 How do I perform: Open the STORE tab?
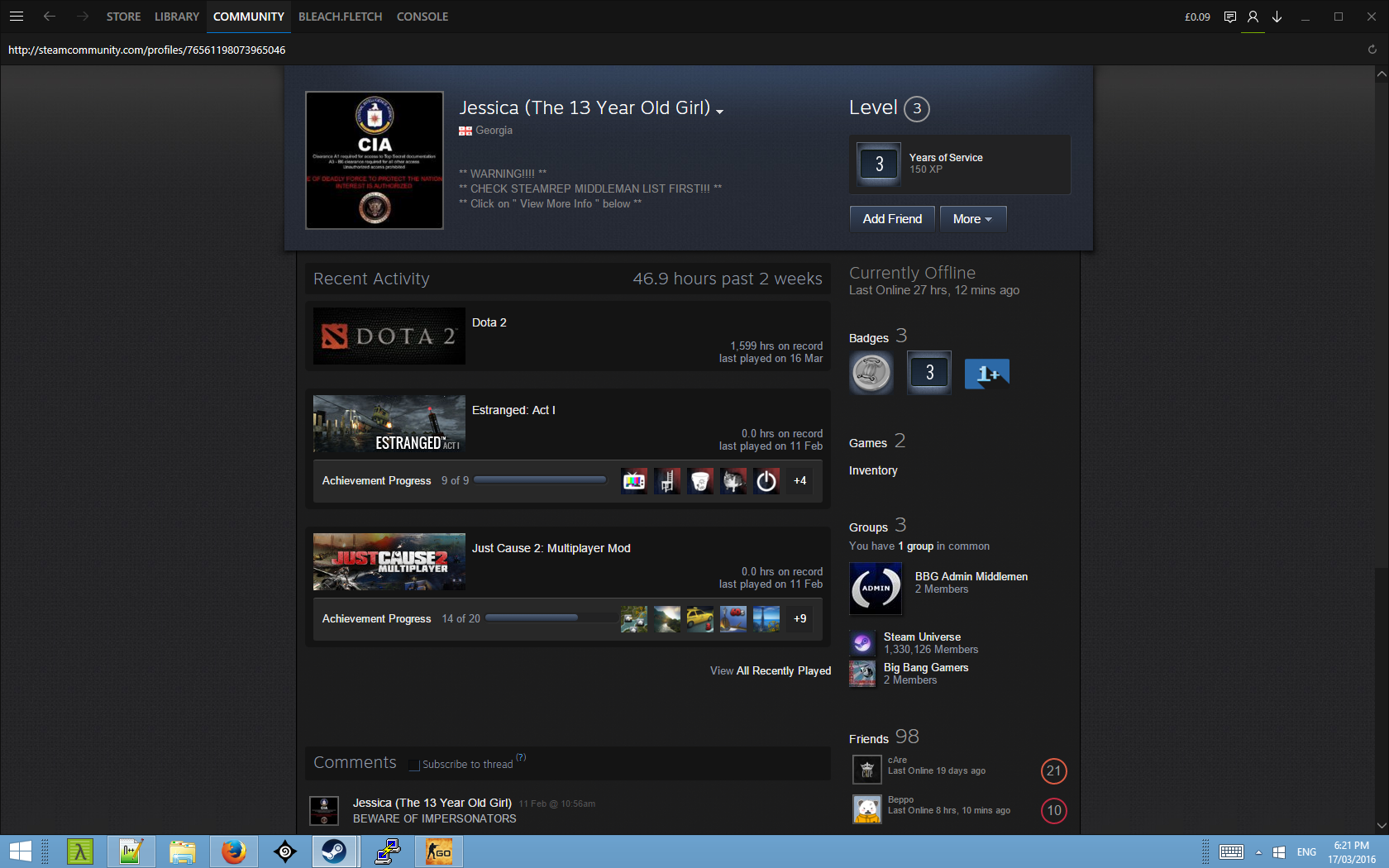(x=123, y=17)
